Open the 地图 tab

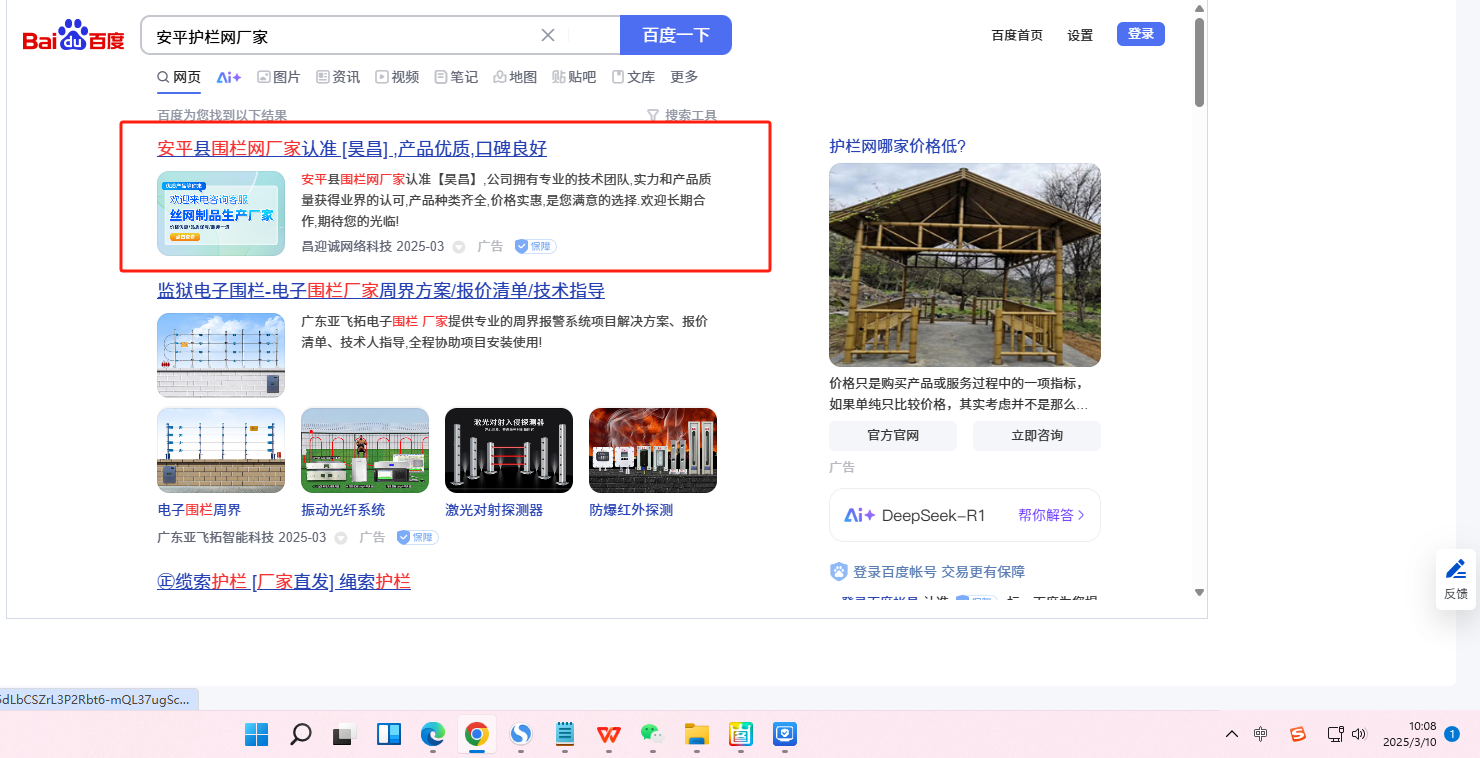(x=515, y=77)
